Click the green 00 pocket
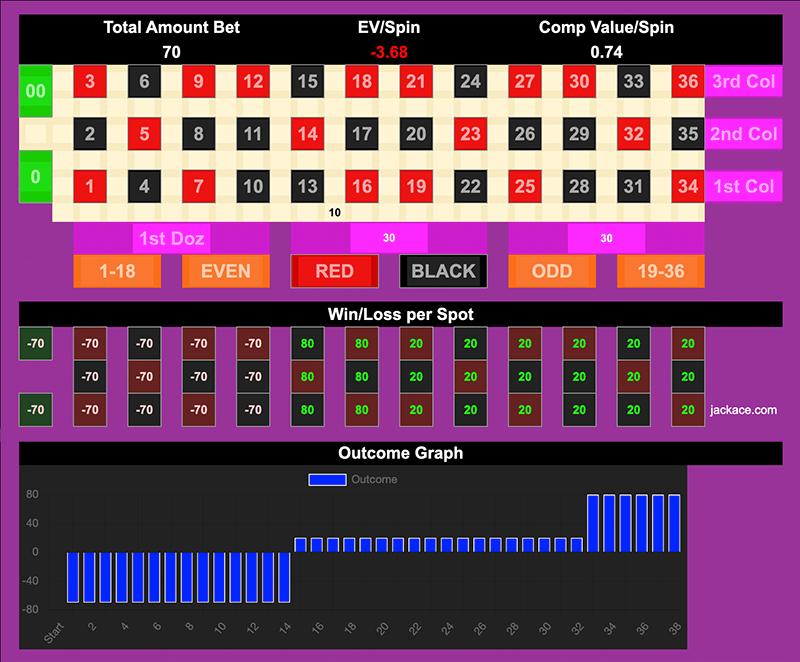This screenshot has height=662, width=800. click(x=35, y=91)
